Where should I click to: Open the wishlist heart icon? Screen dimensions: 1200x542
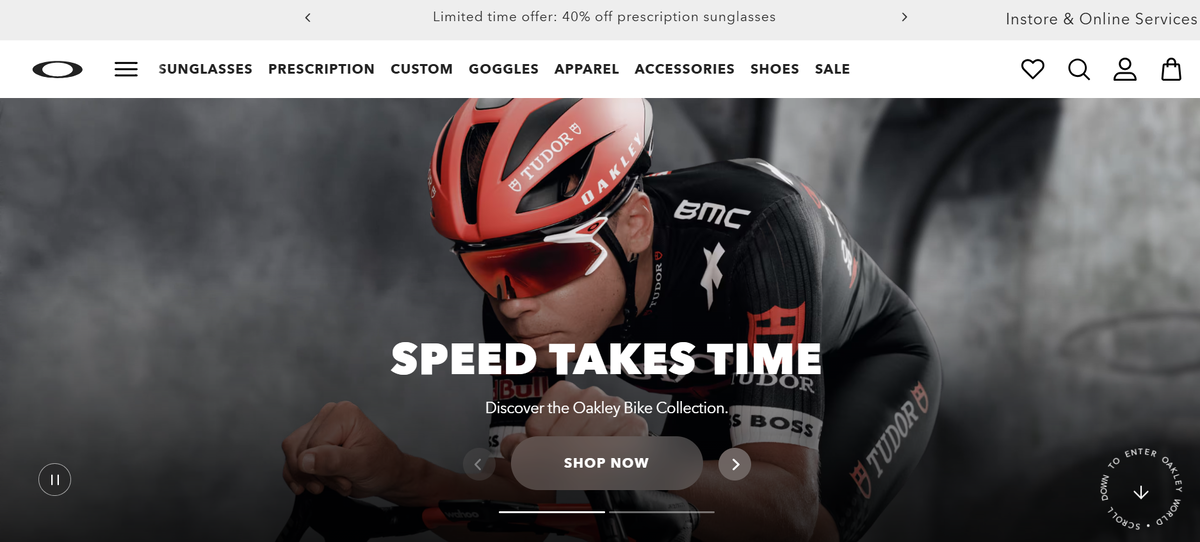(1033, 69)
